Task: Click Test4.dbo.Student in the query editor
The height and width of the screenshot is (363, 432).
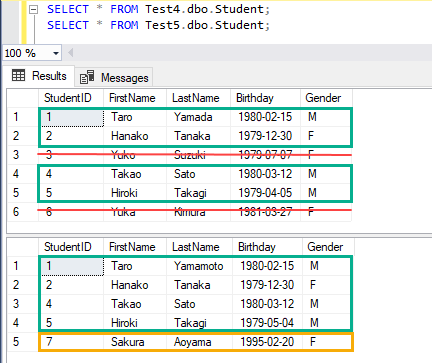Action: pos(205,9)
